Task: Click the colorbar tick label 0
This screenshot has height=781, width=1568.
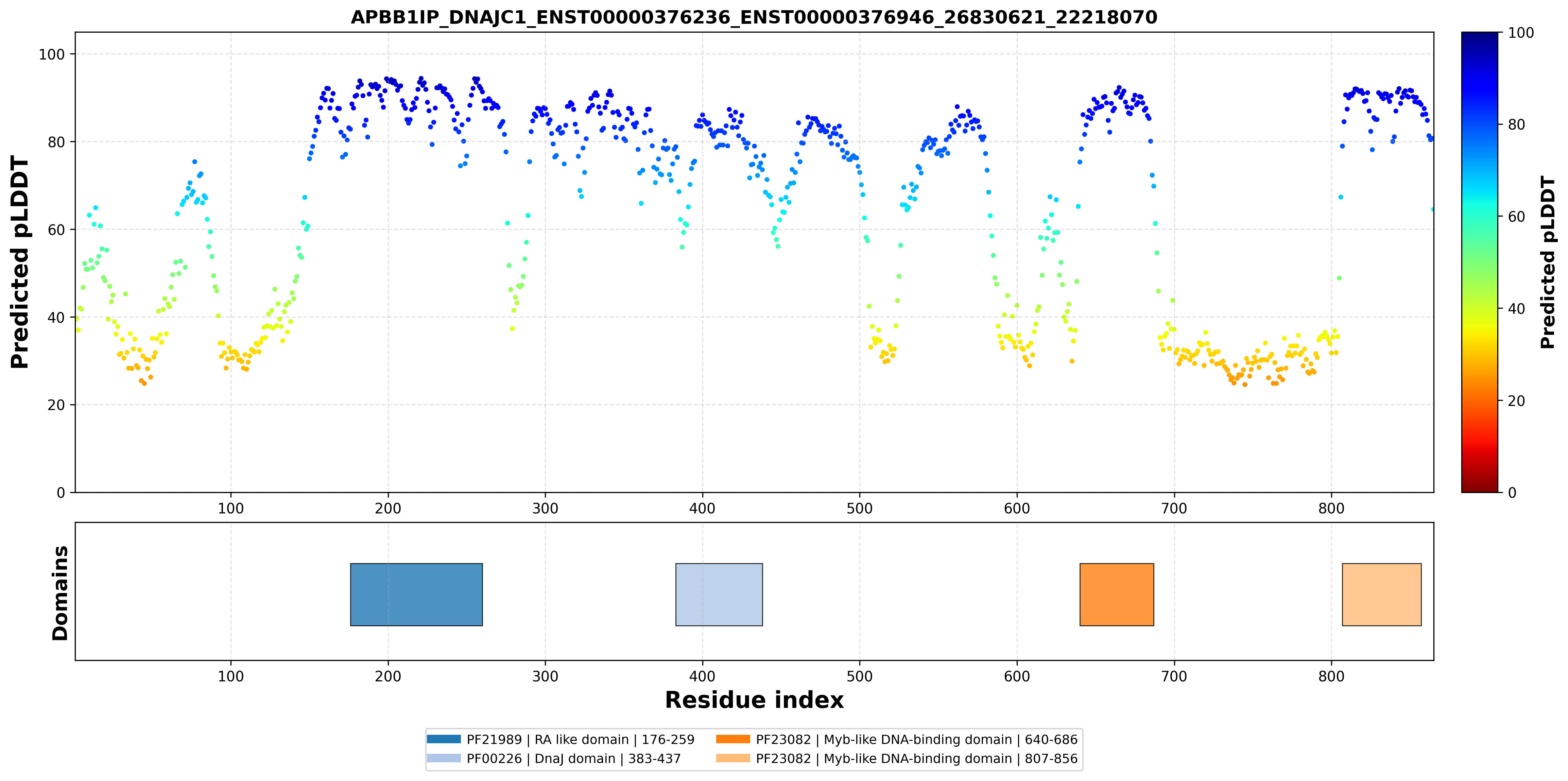Action: 1512,492
